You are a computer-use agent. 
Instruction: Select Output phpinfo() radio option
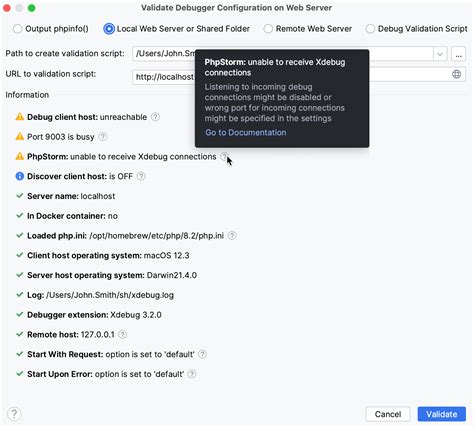coord(17,29)
